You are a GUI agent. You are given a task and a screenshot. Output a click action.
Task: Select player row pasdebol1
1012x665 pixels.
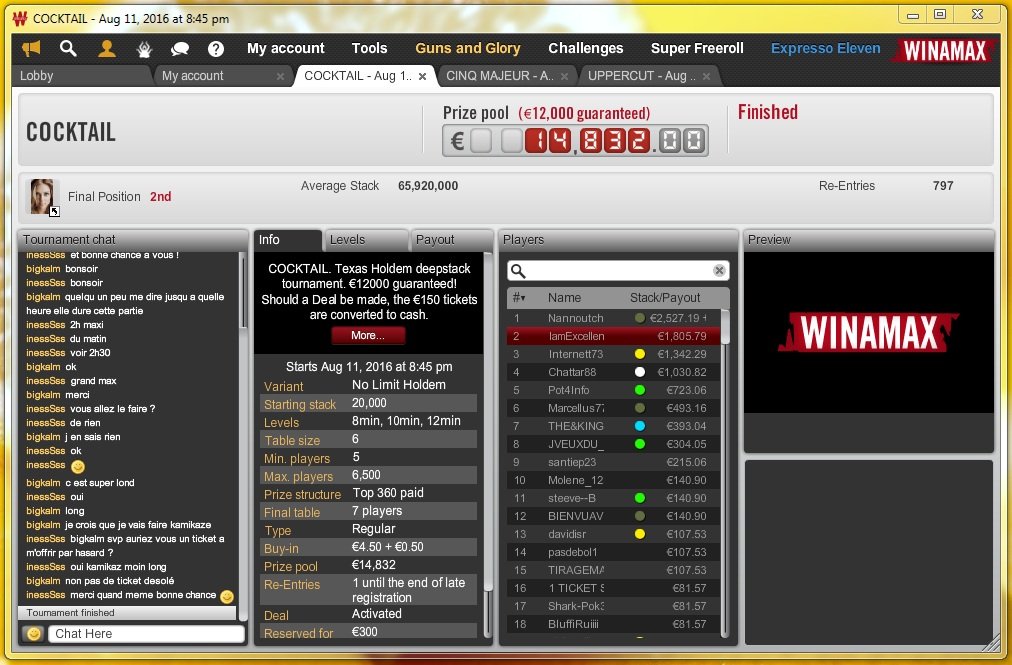[x=613, y=552]
